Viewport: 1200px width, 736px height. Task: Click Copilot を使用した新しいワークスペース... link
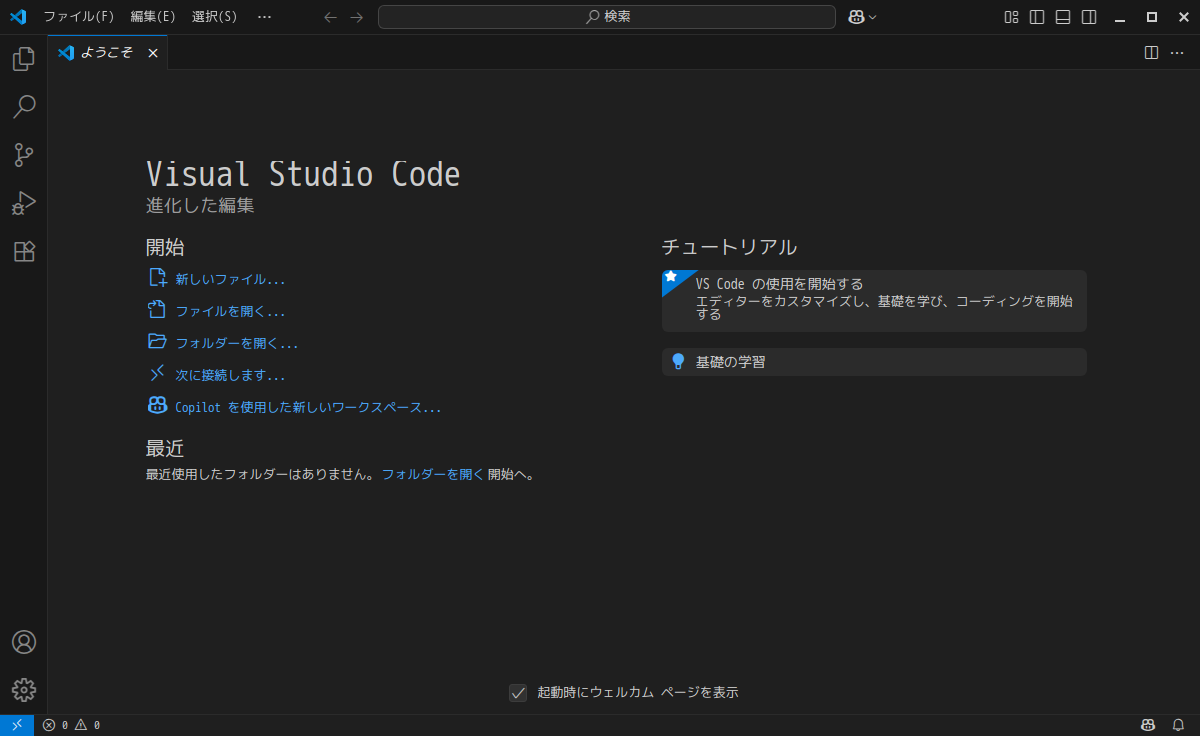coord(308,407)
